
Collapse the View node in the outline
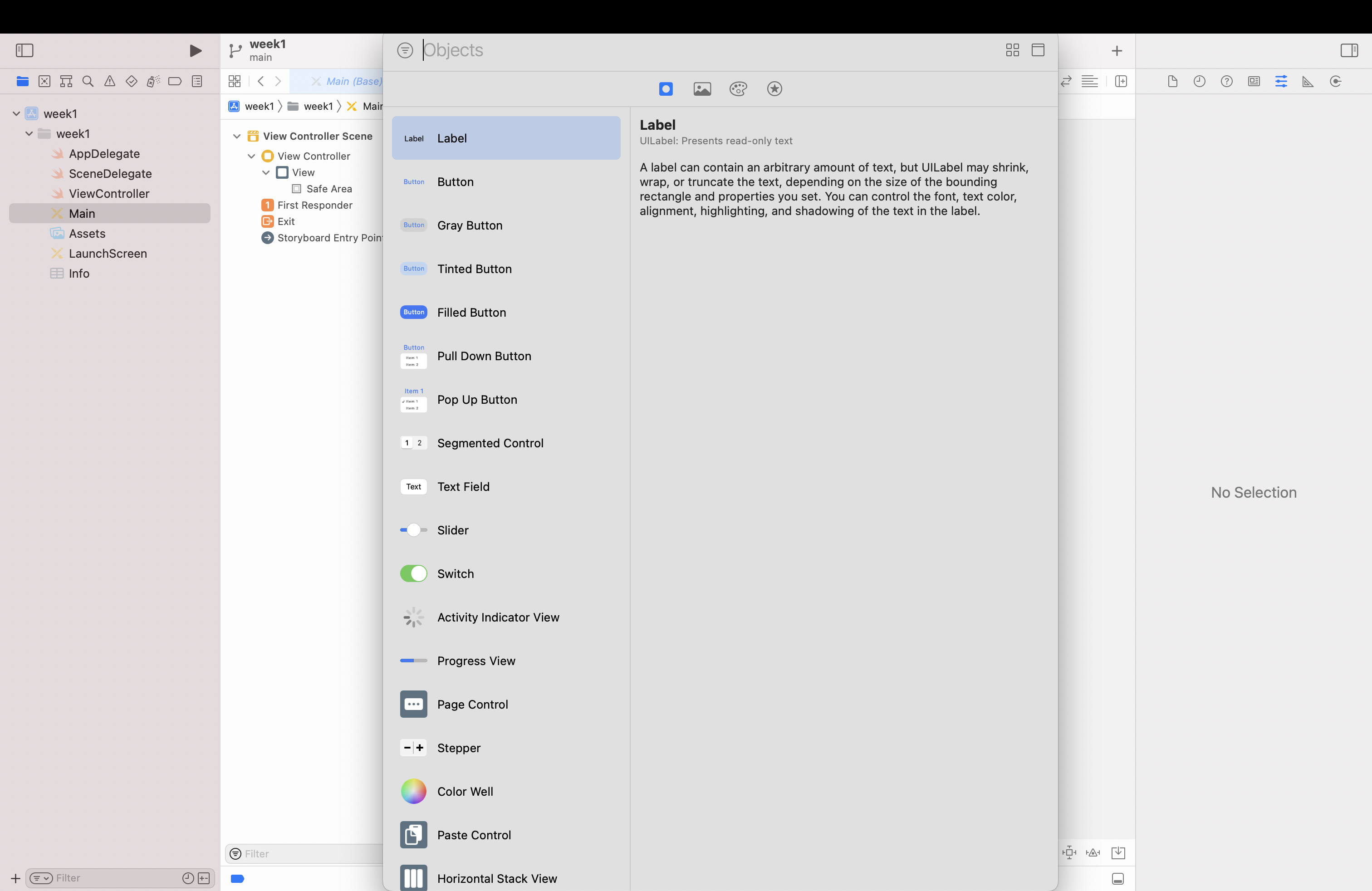266,172
